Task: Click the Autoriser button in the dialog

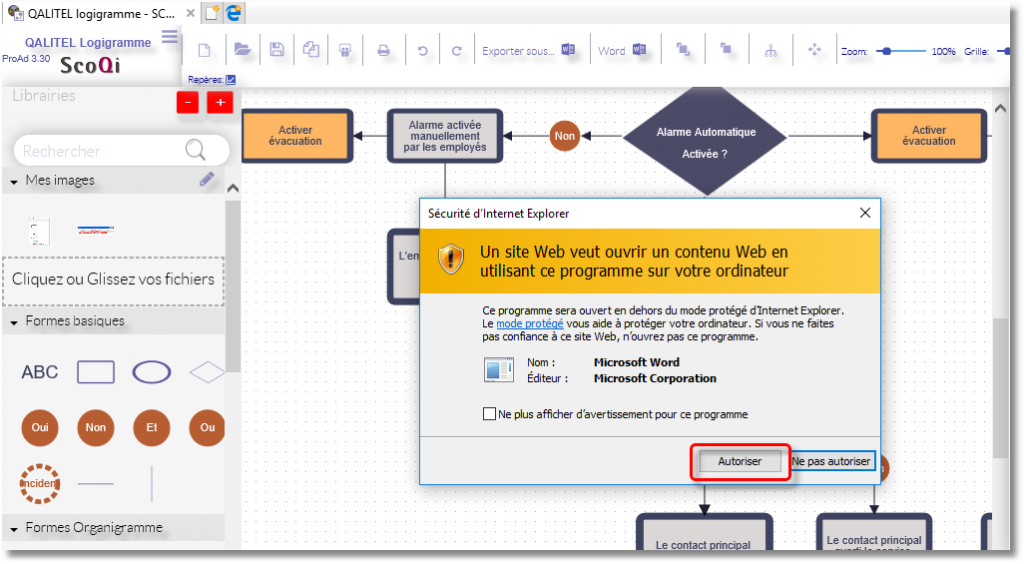Action: pyautogui.click(x=740, y=462)
